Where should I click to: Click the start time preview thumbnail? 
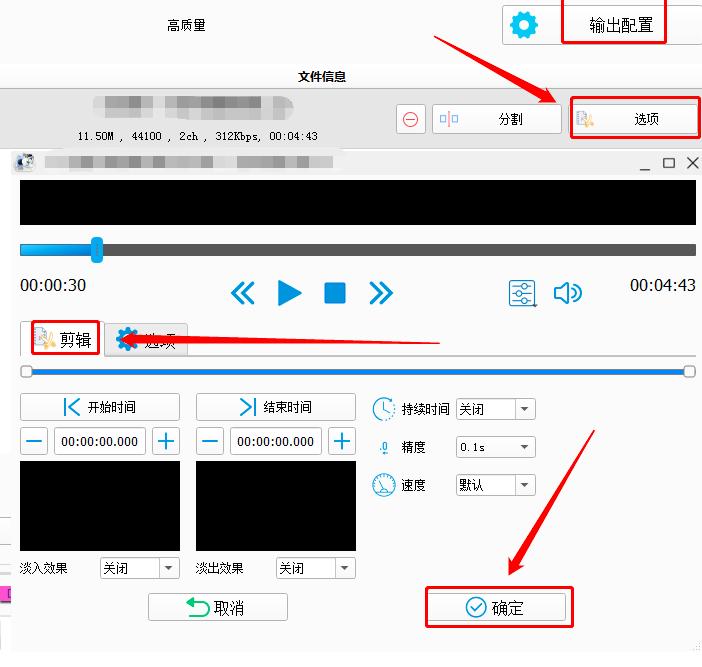[x=100, y=506]
